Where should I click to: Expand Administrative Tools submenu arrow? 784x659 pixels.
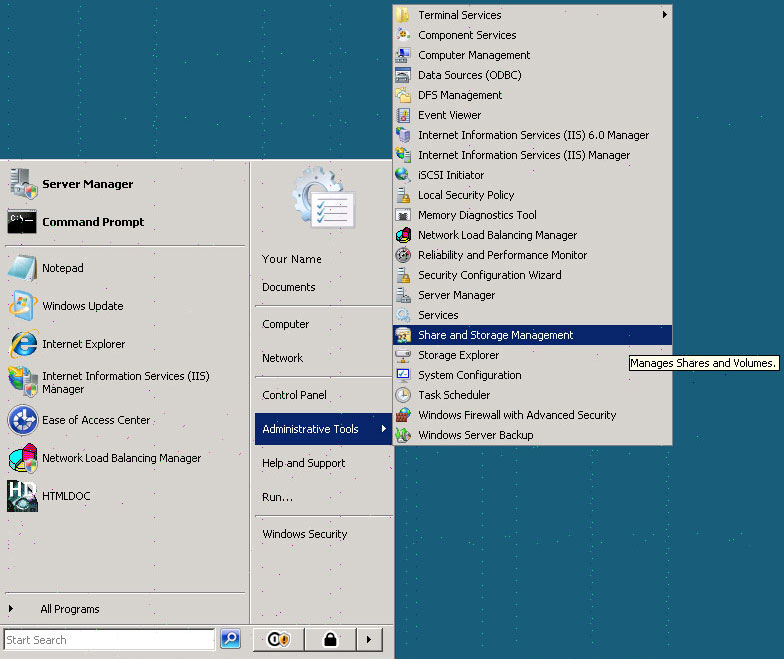click(x=384, y=428)
